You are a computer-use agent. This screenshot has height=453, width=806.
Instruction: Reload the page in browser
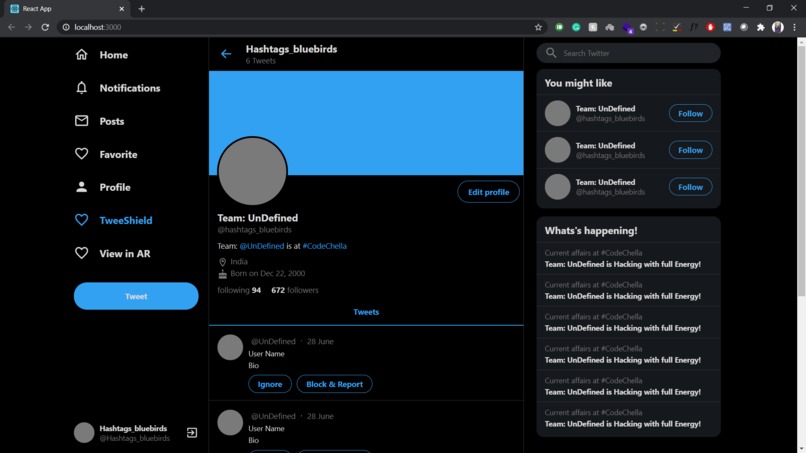click(x=45, y=27)
